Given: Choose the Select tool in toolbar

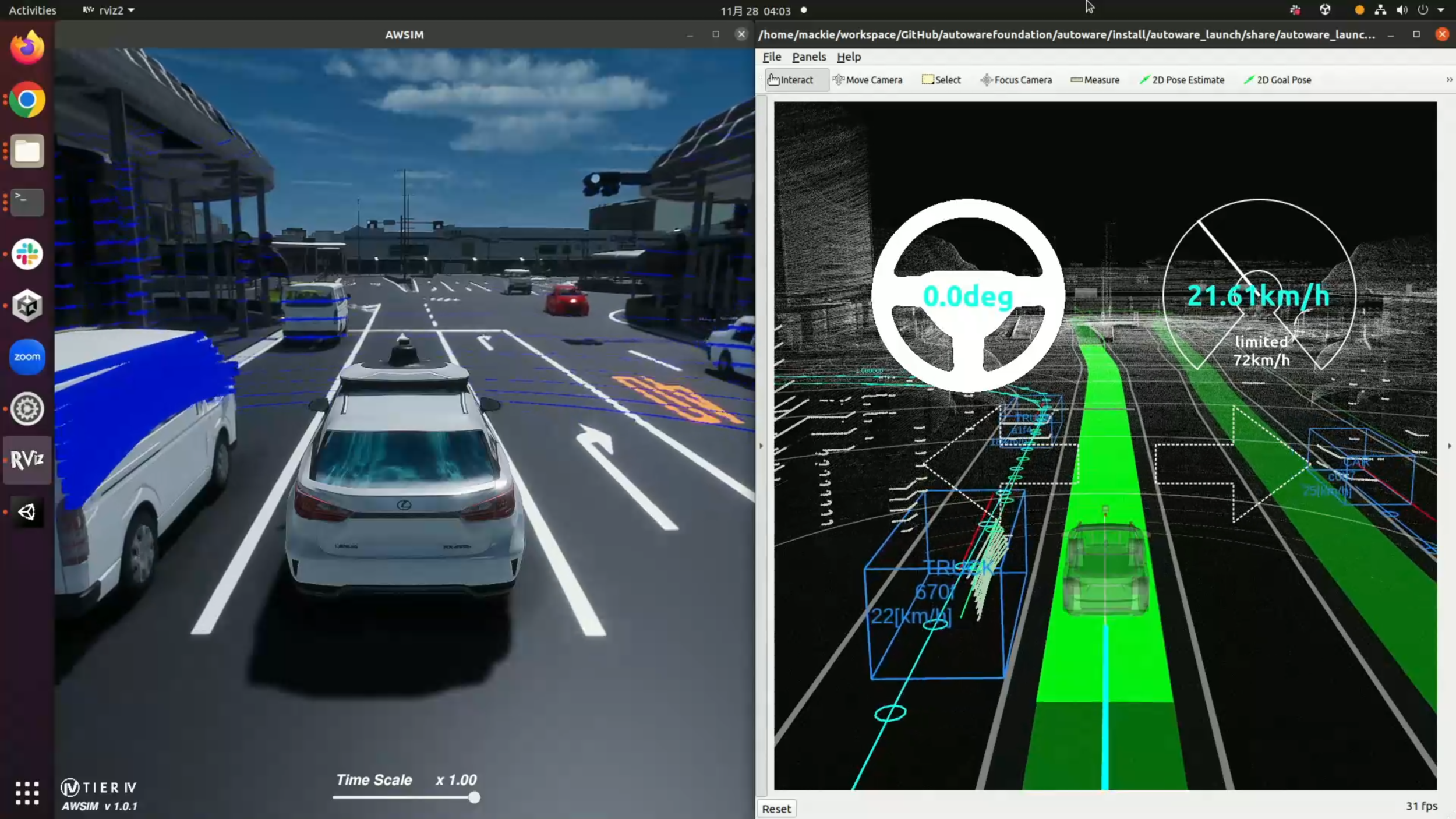Looking at the screenshot, I should pyautogui.click(x=941, y=80).
